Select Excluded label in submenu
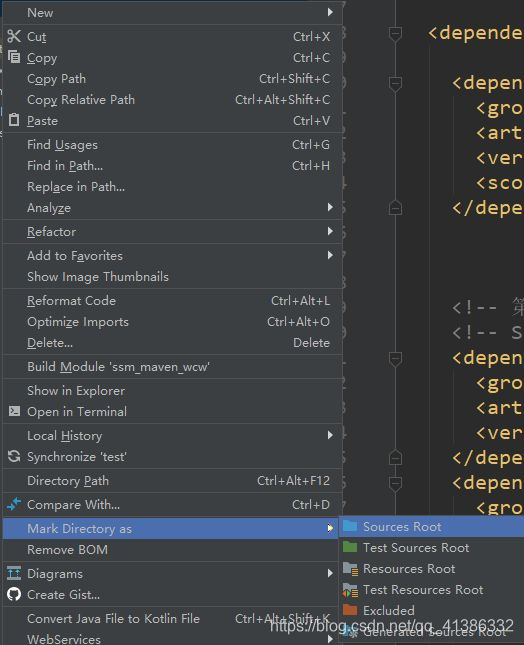Viewport: 524px width, 645px height. click(388, 610)
